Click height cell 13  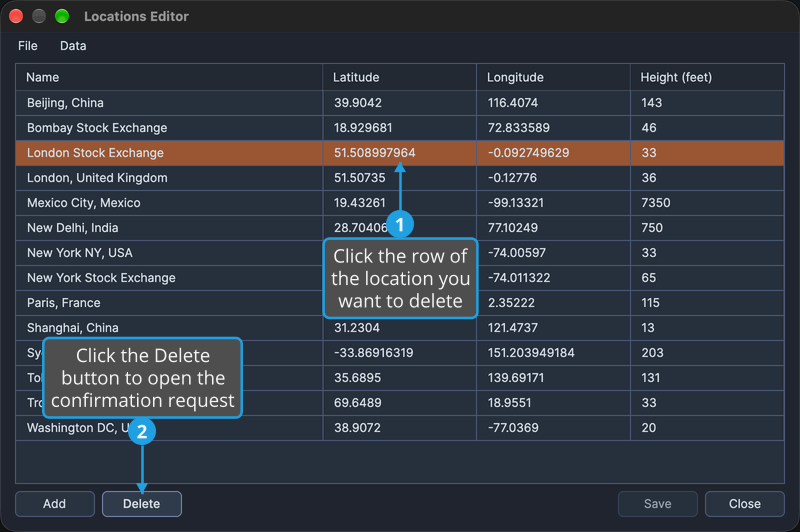coord(707,328)
